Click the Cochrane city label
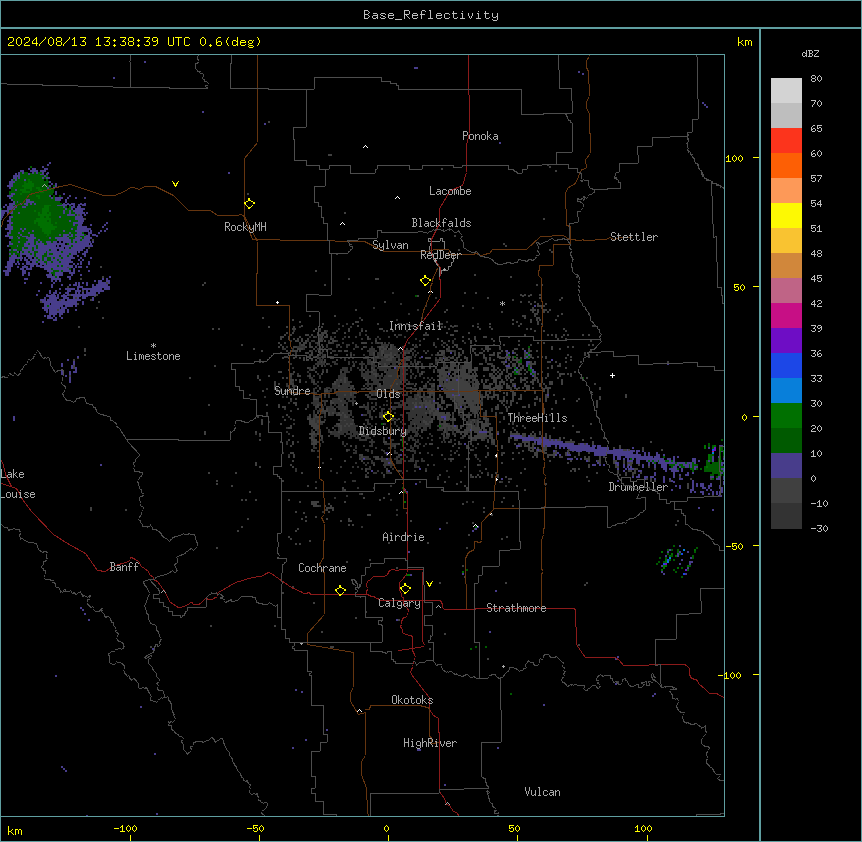Image resolution: width=862 pixels, height=842 pixels. point(322,568)
